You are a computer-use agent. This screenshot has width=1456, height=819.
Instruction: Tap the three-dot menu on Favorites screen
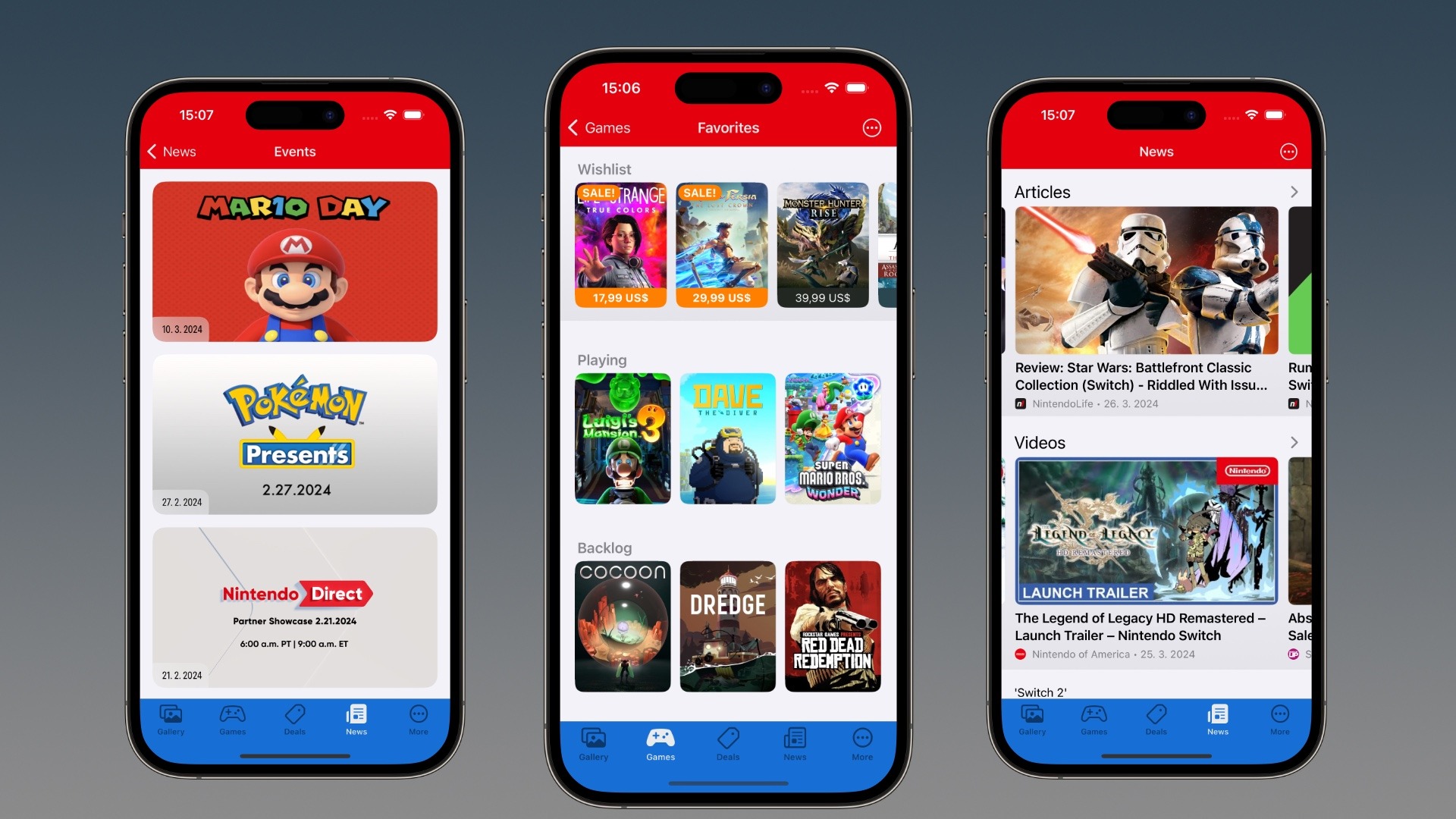click(872, 128)
